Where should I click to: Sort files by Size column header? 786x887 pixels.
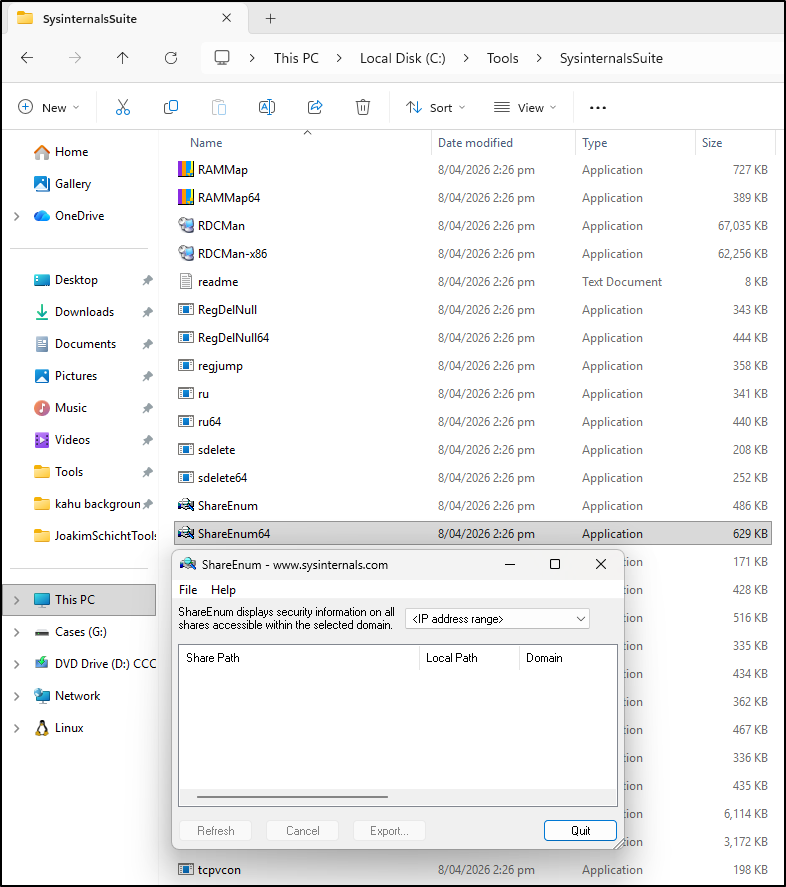[x=735, y=143]
